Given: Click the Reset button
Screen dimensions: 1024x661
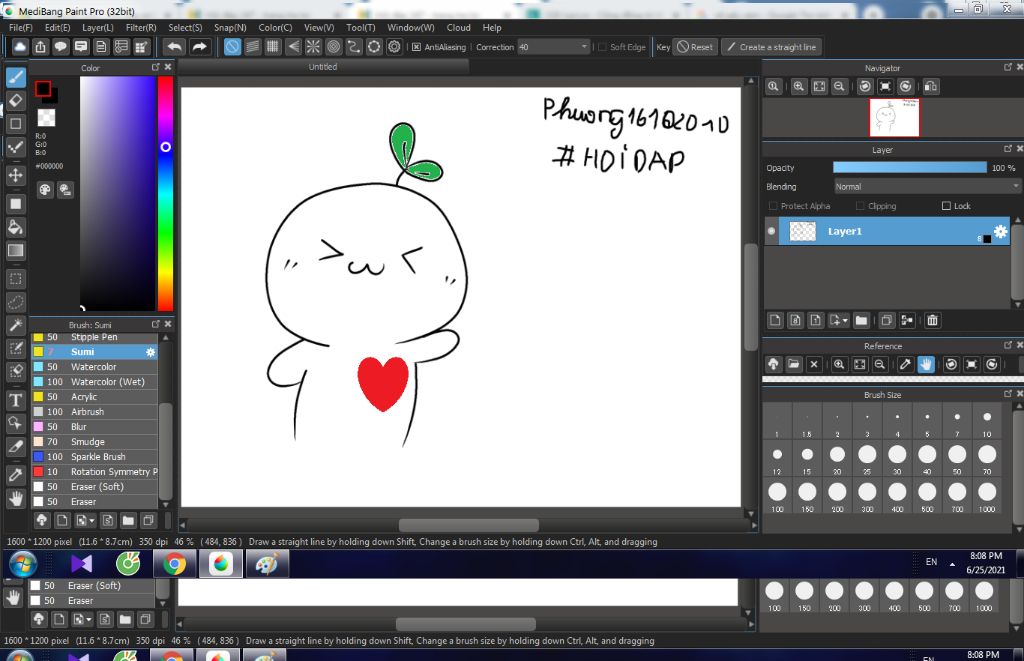Looking at the screenshot, I should point(696,47).
